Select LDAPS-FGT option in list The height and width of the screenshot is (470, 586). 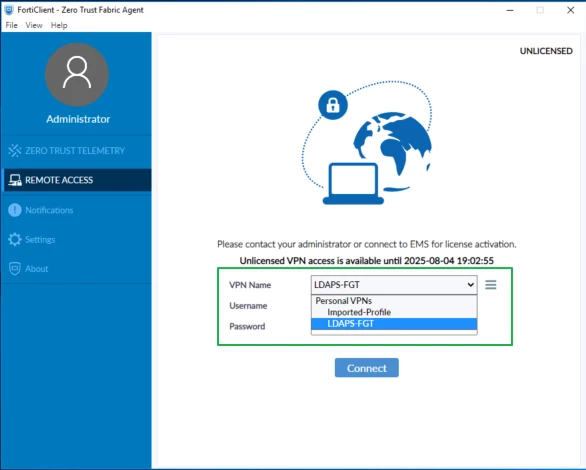pyautogui.click(x=394, y=324)
